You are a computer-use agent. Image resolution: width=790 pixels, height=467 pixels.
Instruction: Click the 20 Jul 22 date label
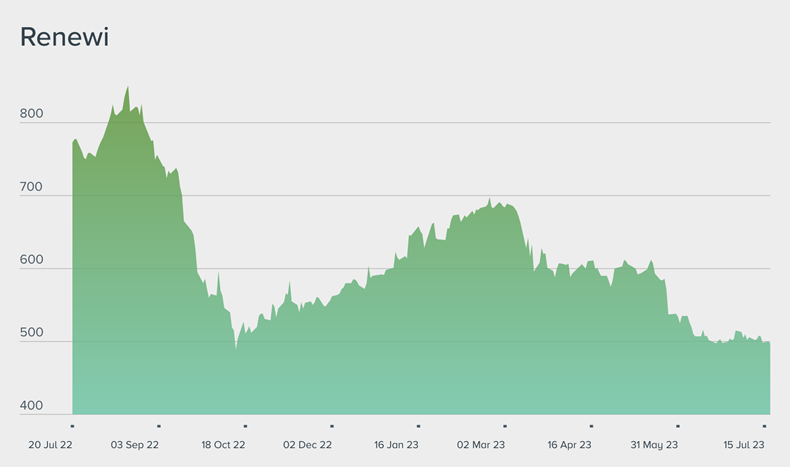49,445
